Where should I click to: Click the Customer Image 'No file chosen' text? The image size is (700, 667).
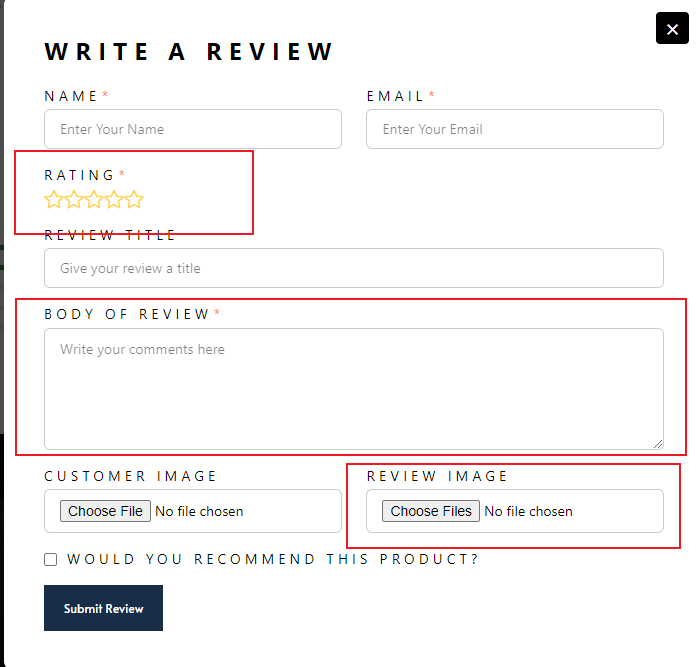coord(199,511)
